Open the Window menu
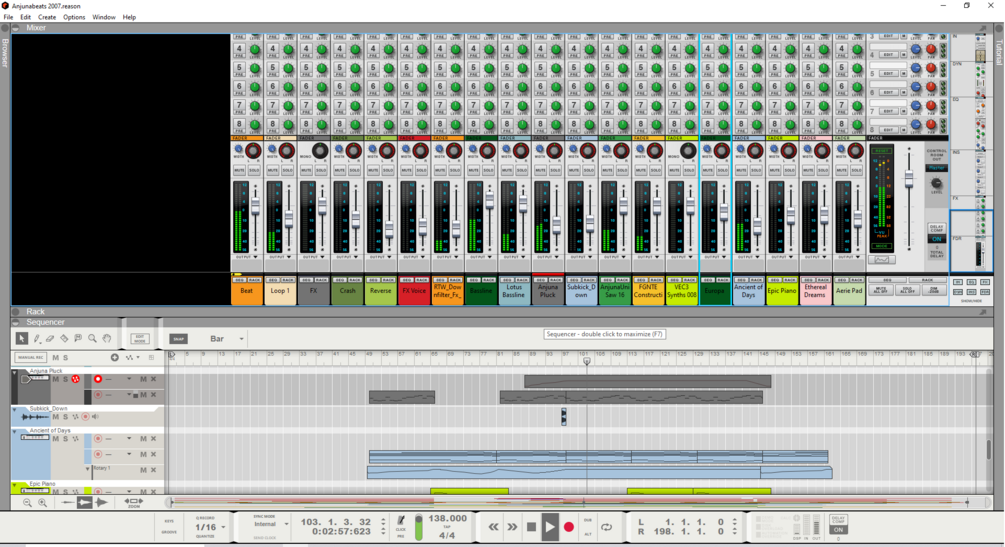 coord(104,17)
